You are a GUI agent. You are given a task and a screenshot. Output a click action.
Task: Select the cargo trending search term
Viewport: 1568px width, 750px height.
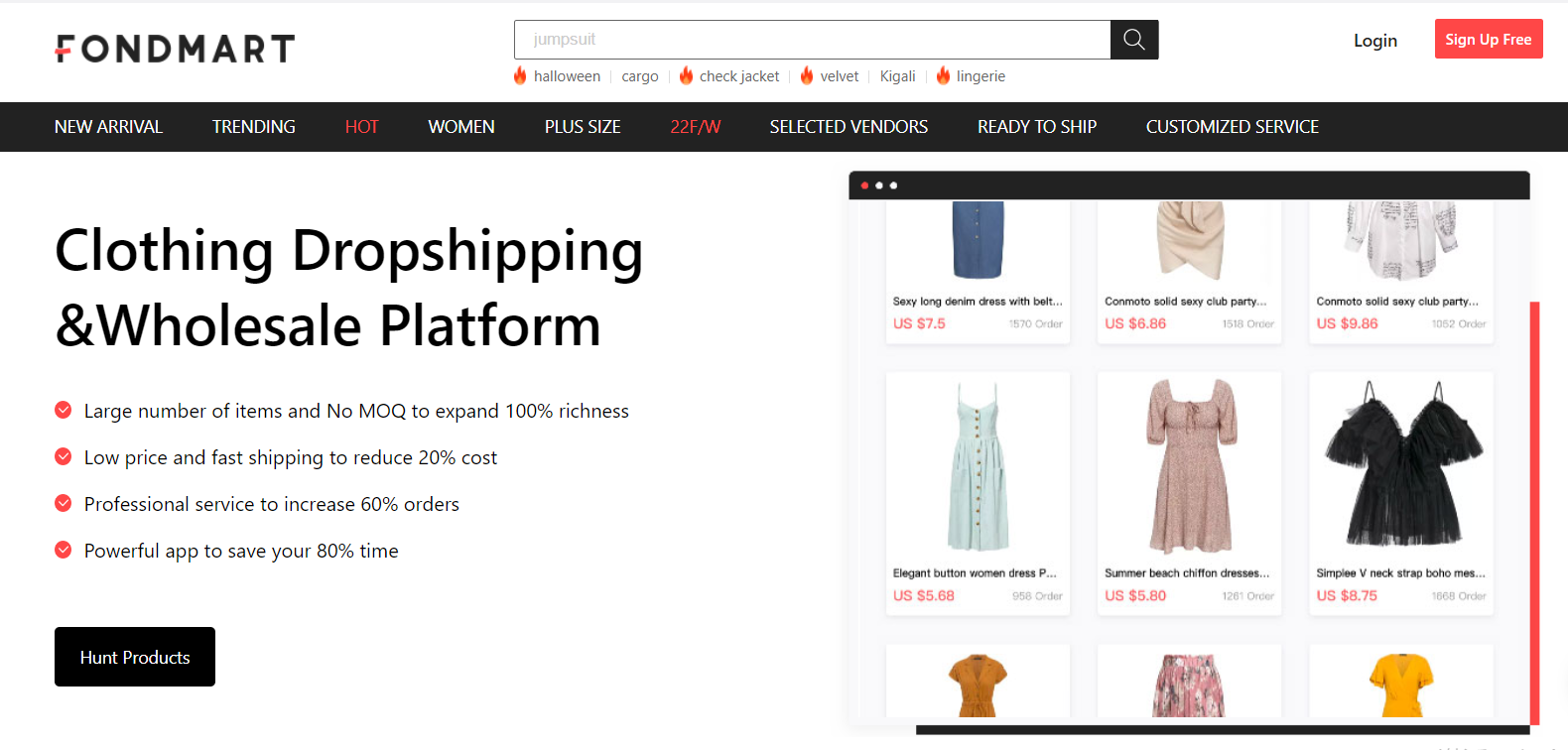click(x=640, y=76)
